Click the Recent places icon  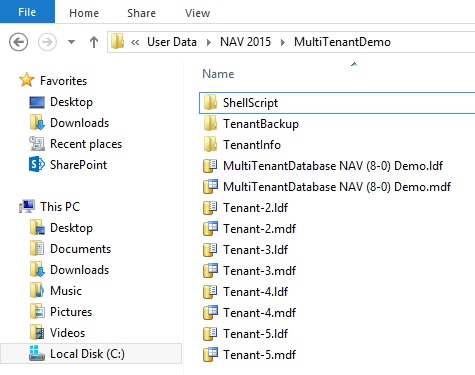[37, 144]
